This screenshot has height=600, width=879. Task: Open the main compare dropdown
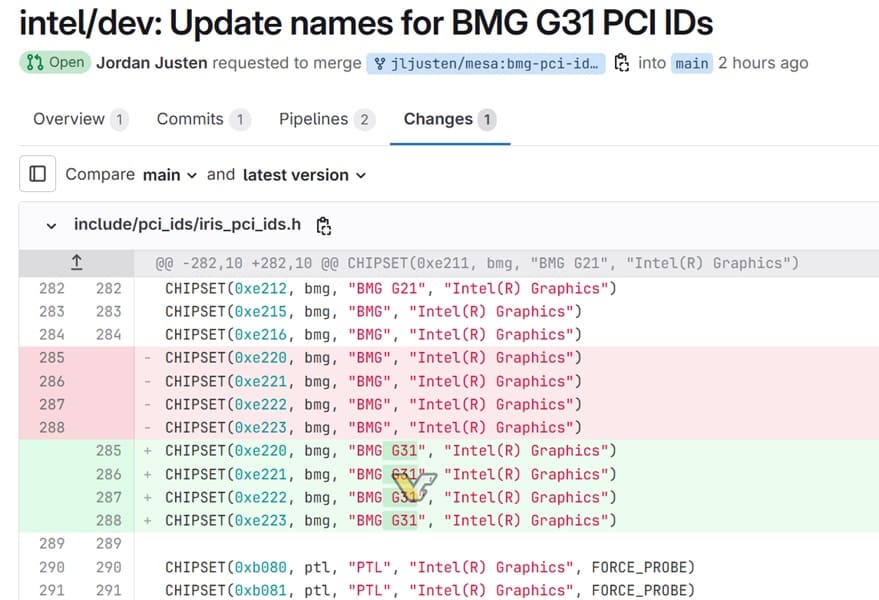169,175
